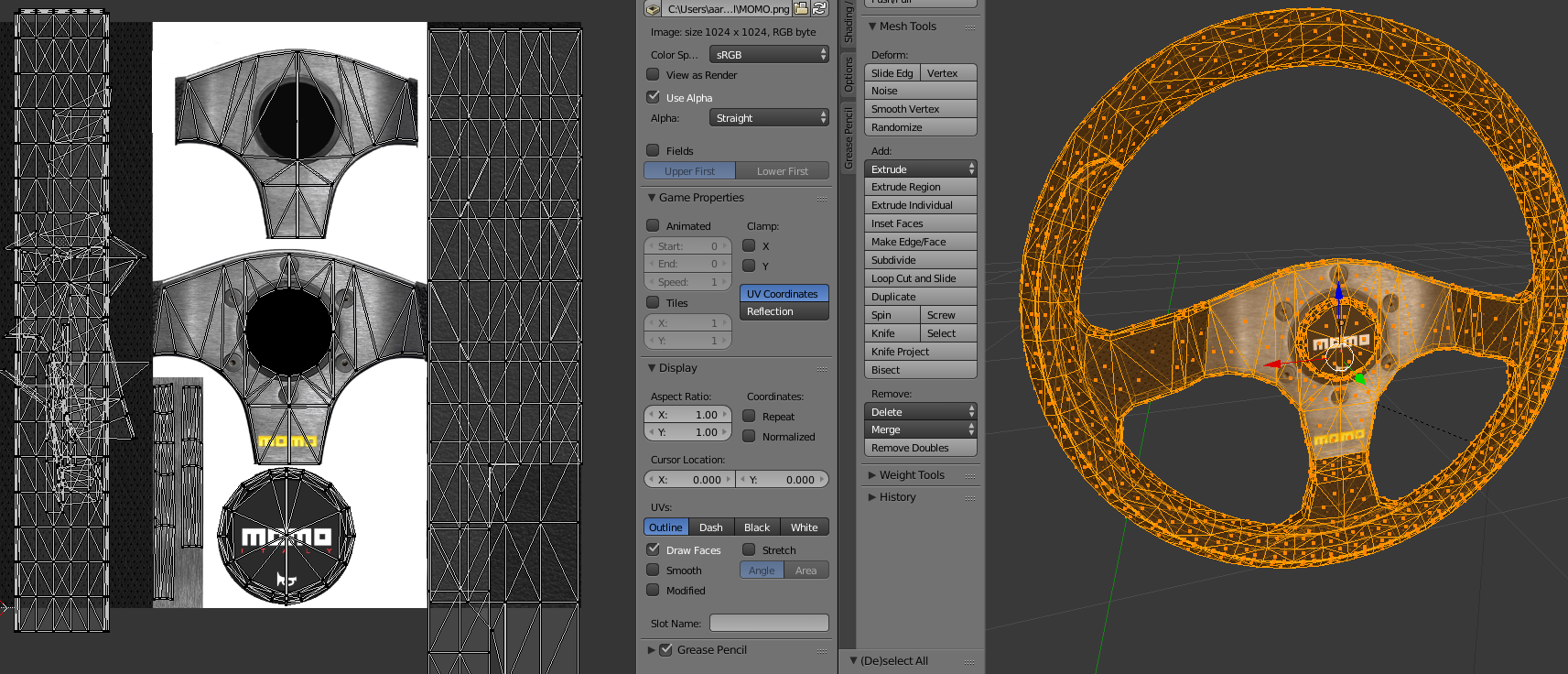This screenshot has width=1568, height=674.
Task: Select Reflection mapping option
Action: (x=784, y=312)
